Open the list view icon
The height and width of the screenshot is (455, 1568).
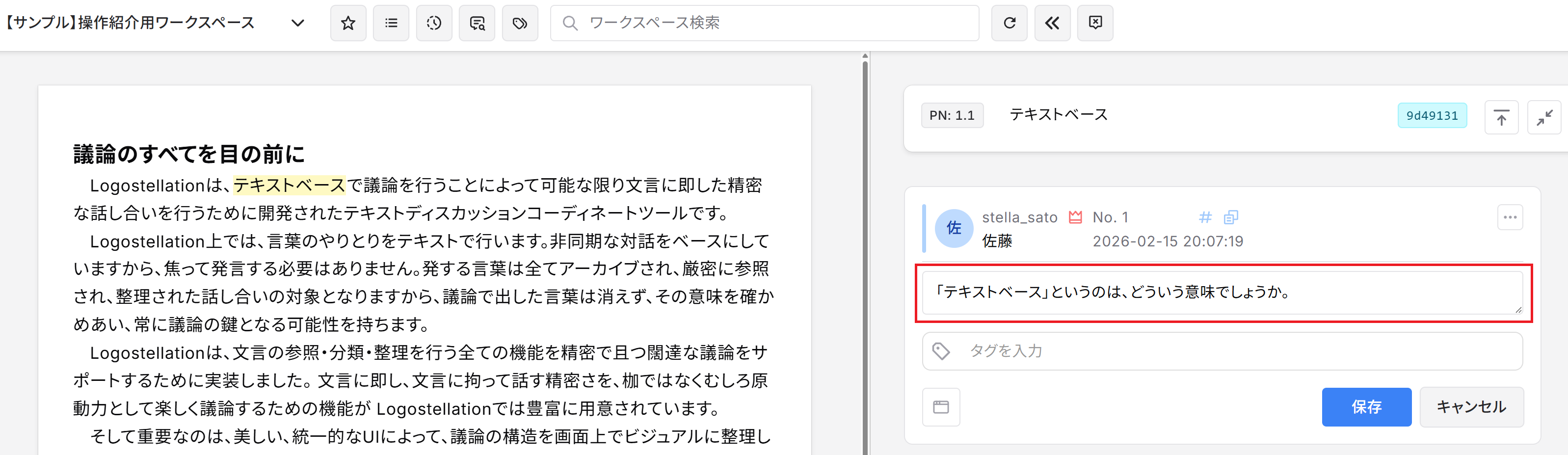[391, 23]
